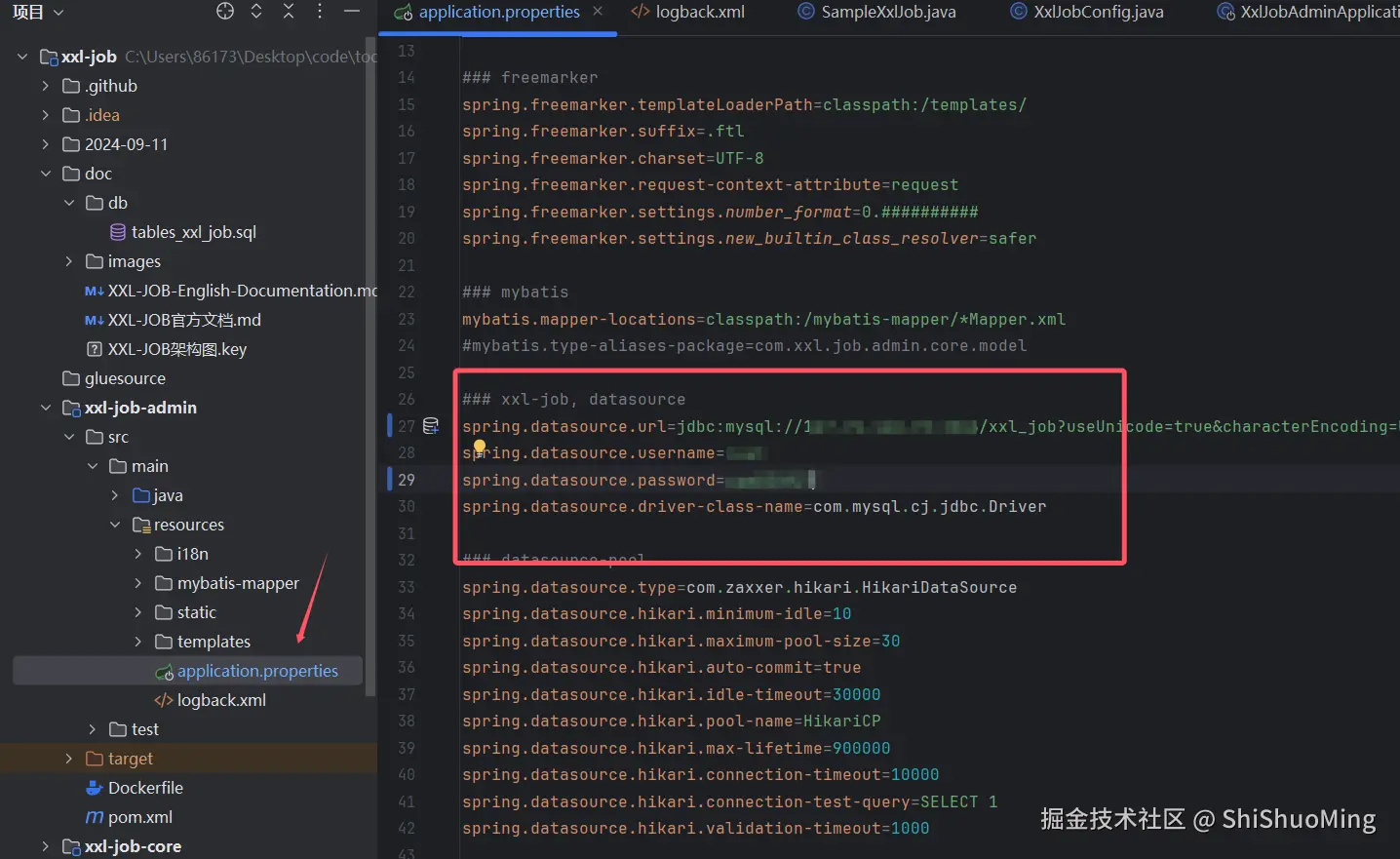
Task: Click the markdown icon of XXL-JOB-English-Documentation
Action: click(95, 291)
